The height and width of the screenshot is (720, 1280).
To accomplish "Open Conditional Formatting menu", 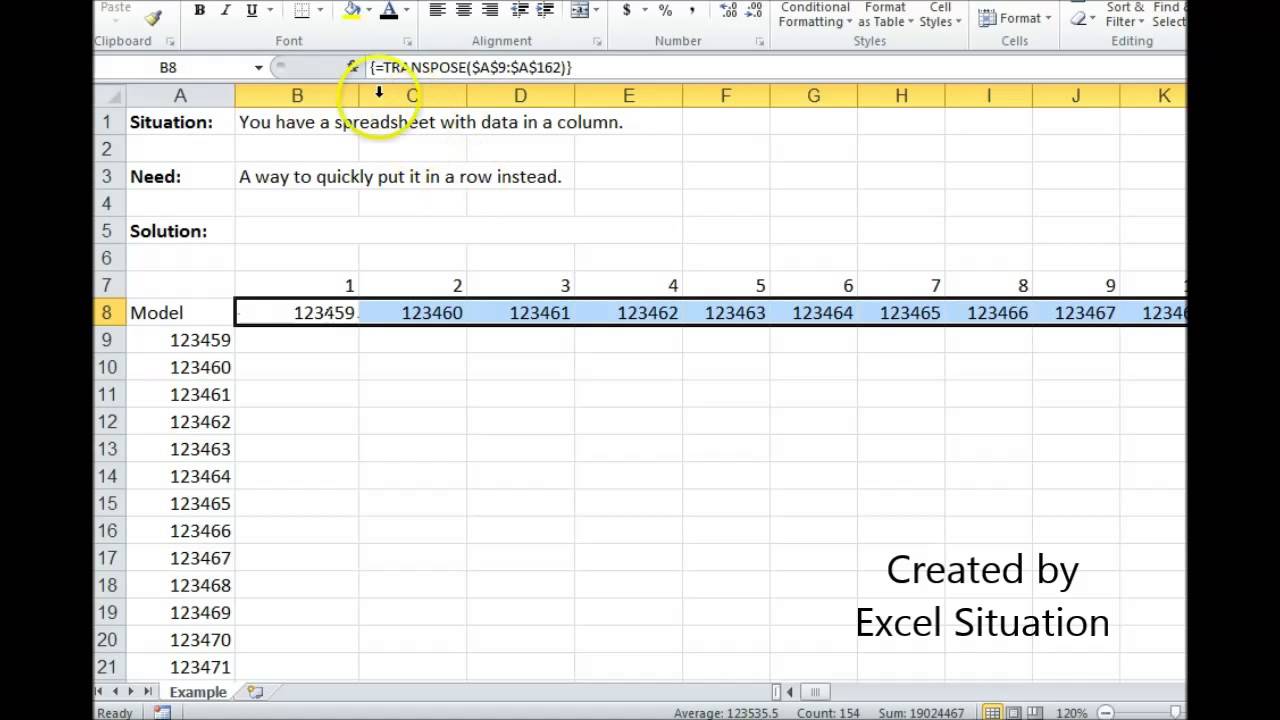I will click(x=815, y=14).
